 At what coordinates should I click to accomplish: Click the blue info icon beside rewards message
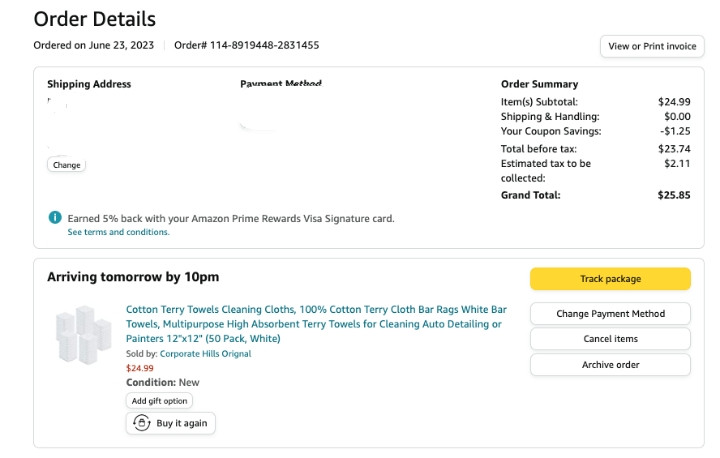pyautogui.click(x=55, y=217)
